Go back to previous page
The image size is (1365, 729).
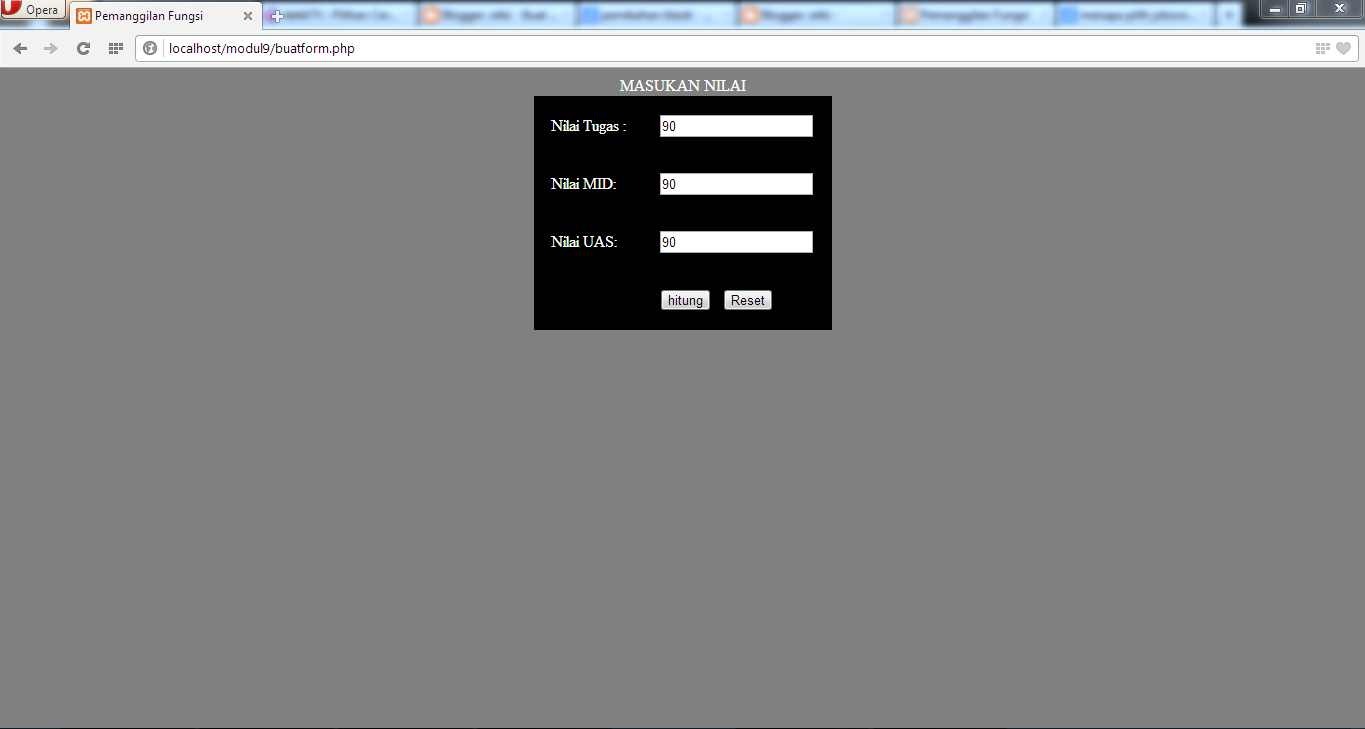[20, 48]
